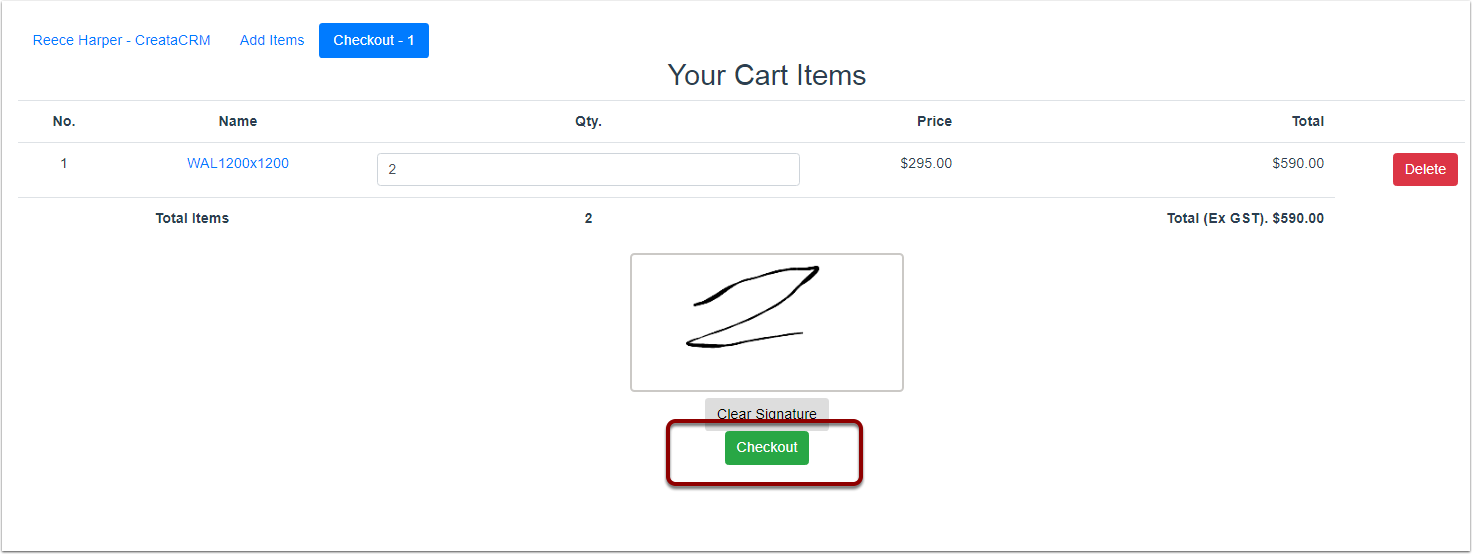
Task: Click row number 1 in the cart
Action: tap(64, 163)
